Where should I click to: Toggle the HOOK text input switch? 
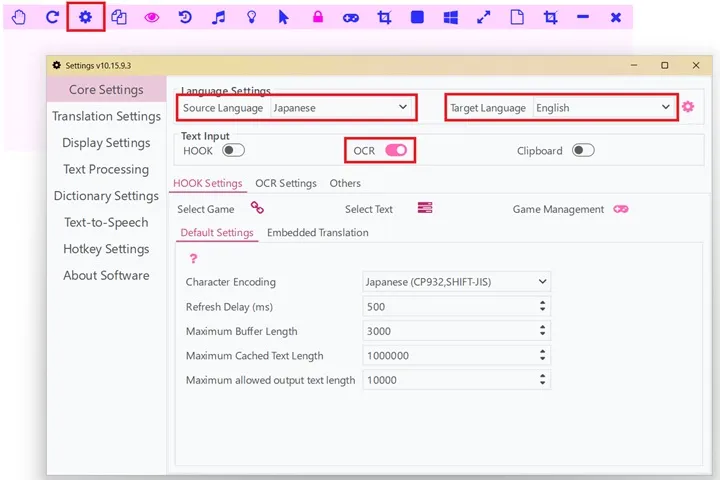coord(233,150)
